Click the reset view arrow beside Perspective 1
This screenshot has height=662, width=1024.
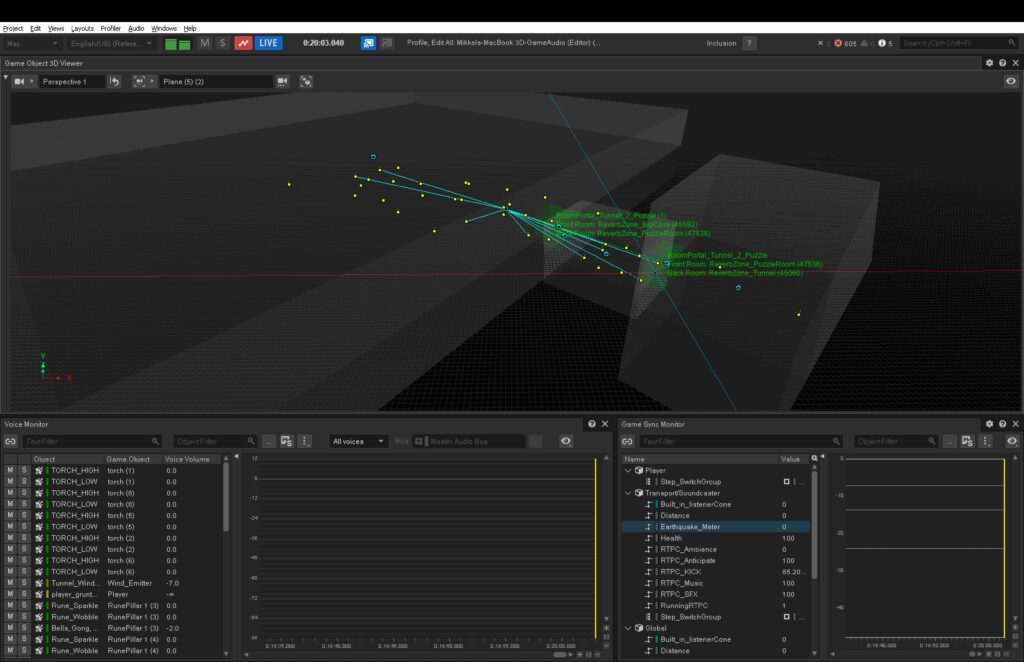tap(112, 81)
